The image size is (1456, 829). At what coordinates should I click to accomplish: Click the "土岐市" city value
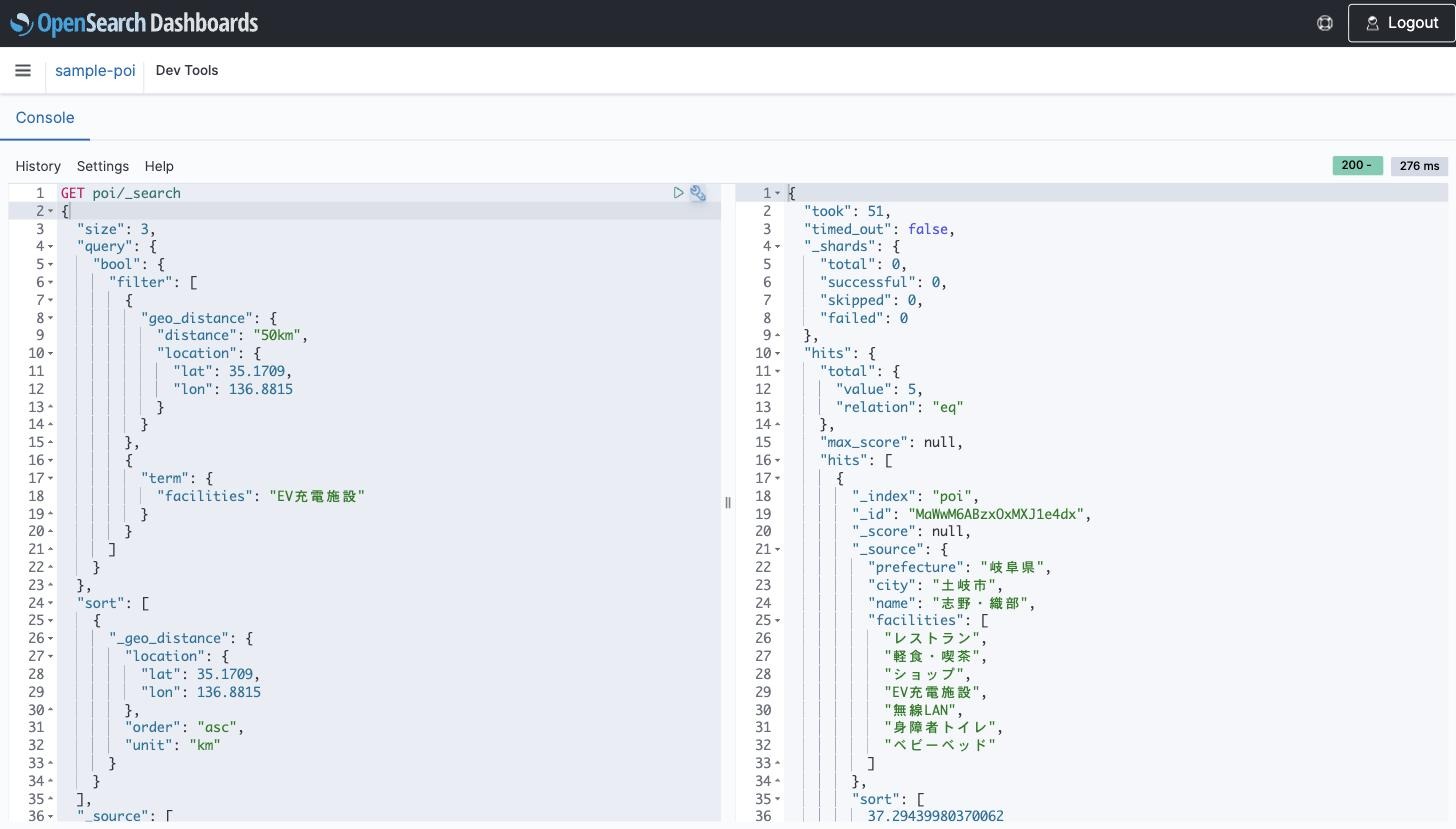click(964, 585)
